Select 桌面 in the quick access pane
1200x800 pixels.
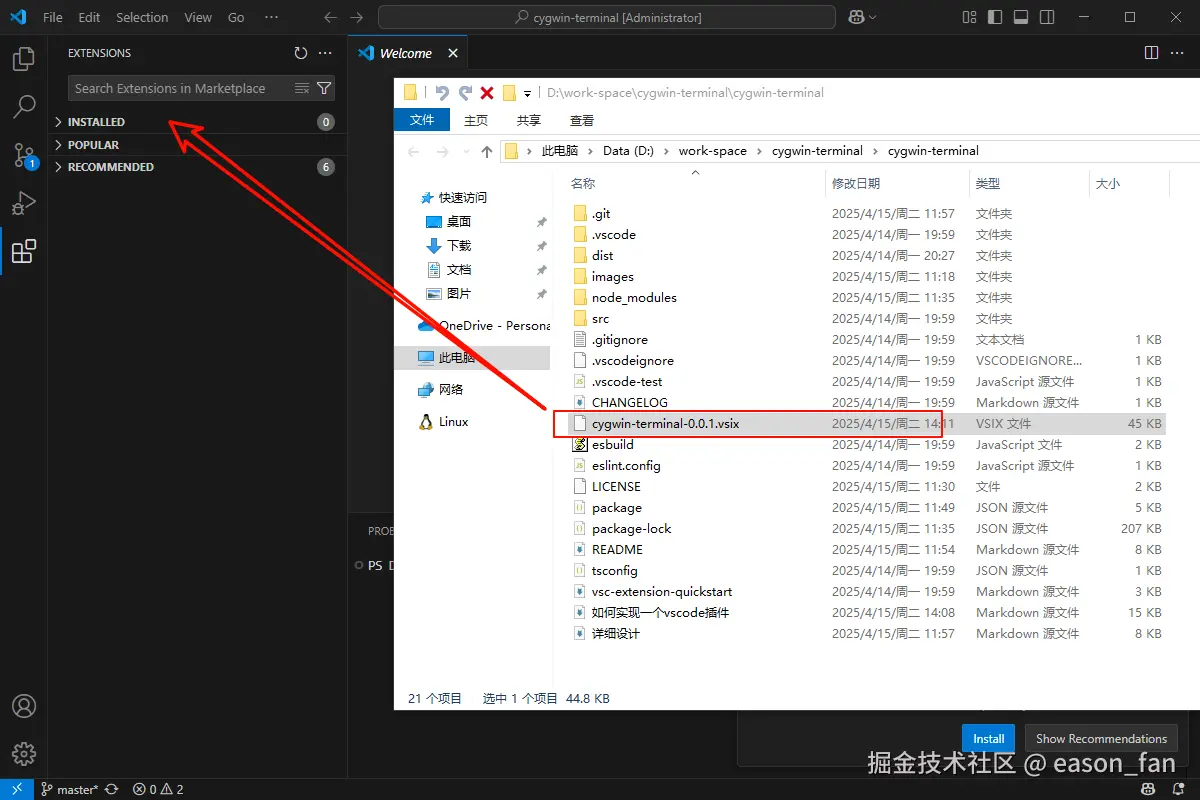(x=459, y=222)
